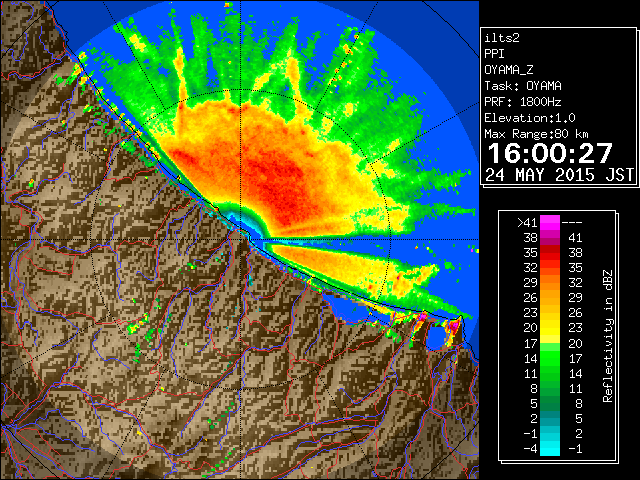
Task: Click the 16:00:27 timestamp
Action: (x=550, y=153)
